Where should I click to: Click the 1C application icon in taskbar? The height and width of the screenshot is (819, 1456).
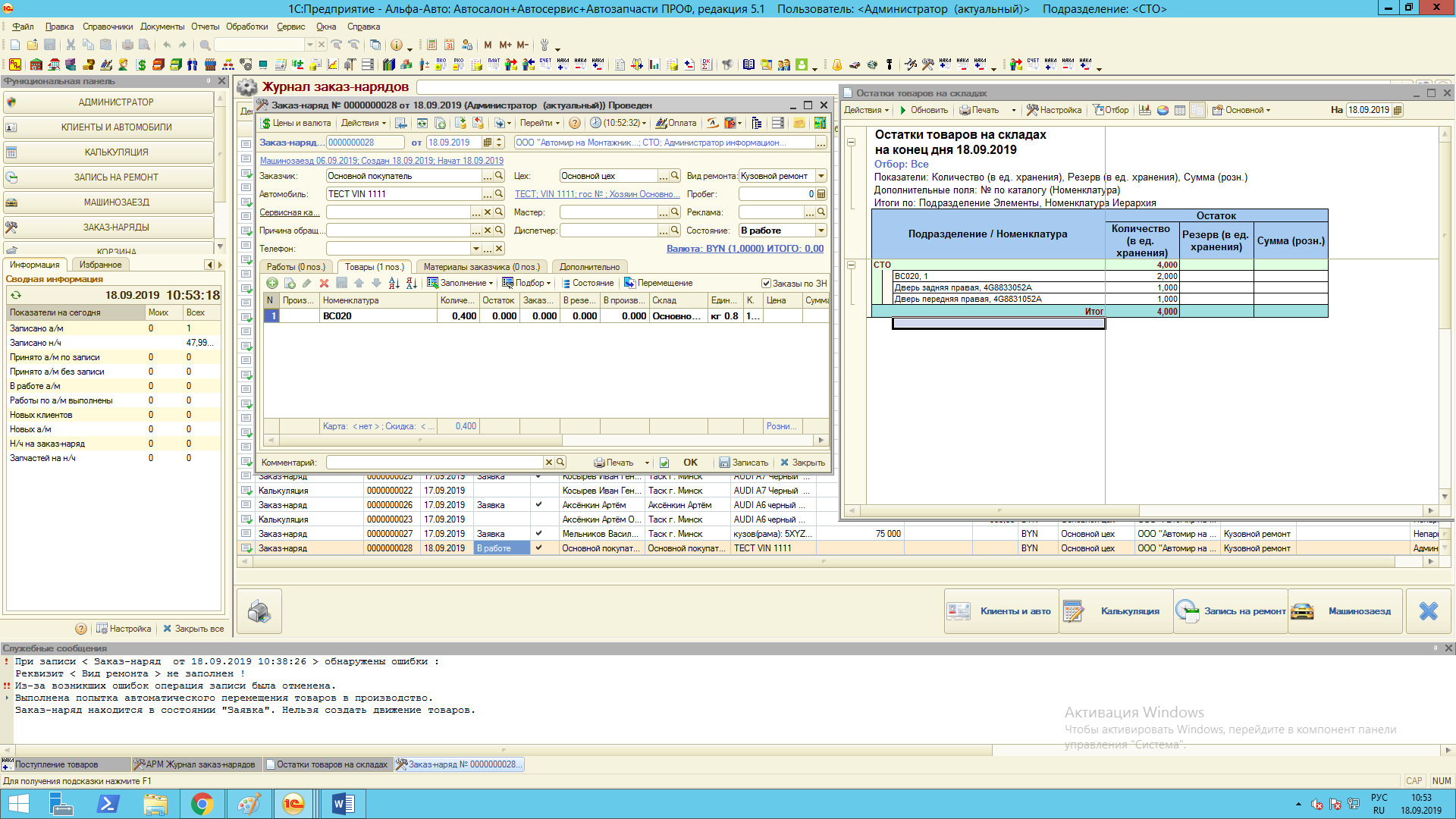[294, 804]
